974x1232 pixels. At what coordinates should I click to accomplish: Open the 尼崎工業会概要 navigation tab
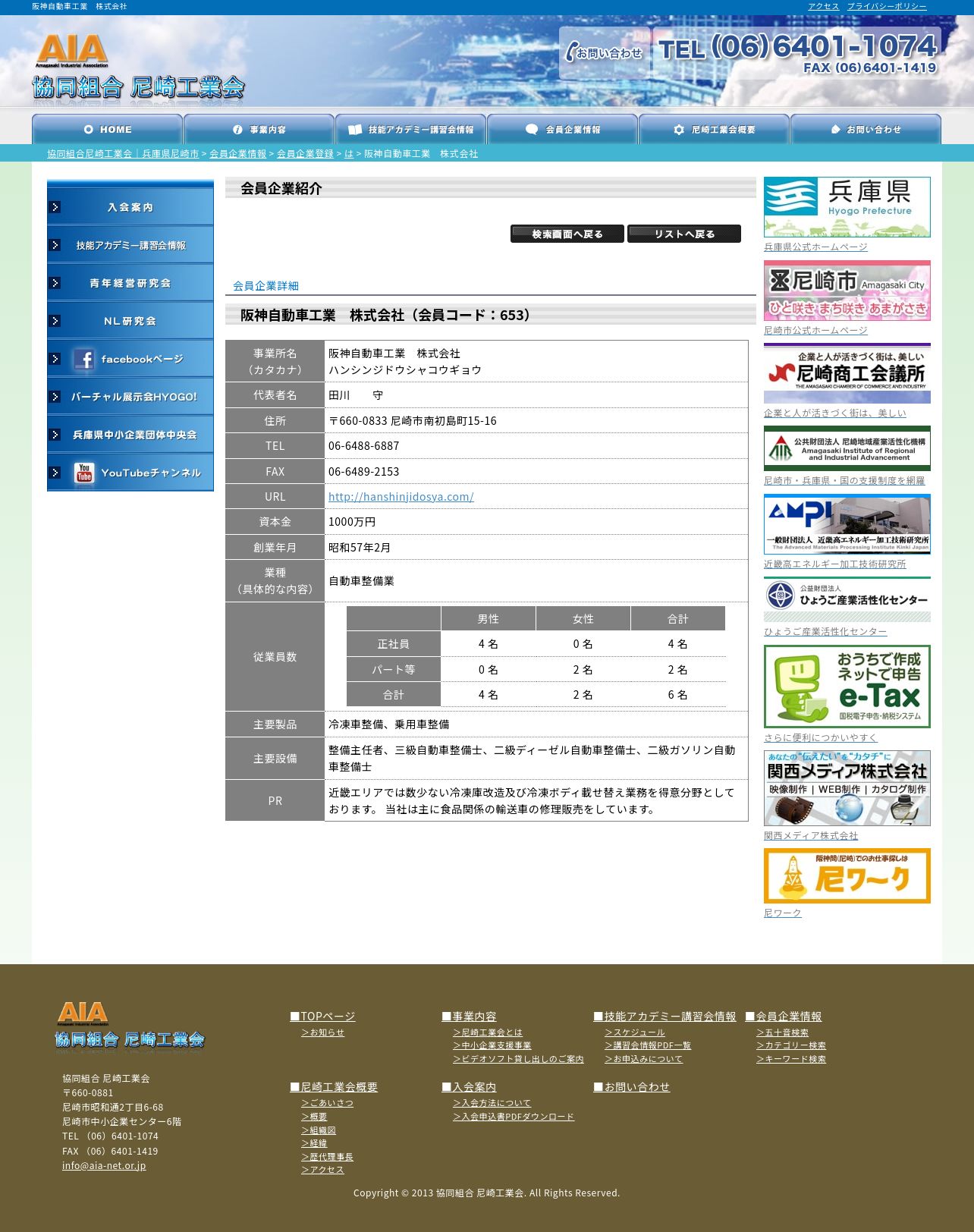click(x=714, y=129)
